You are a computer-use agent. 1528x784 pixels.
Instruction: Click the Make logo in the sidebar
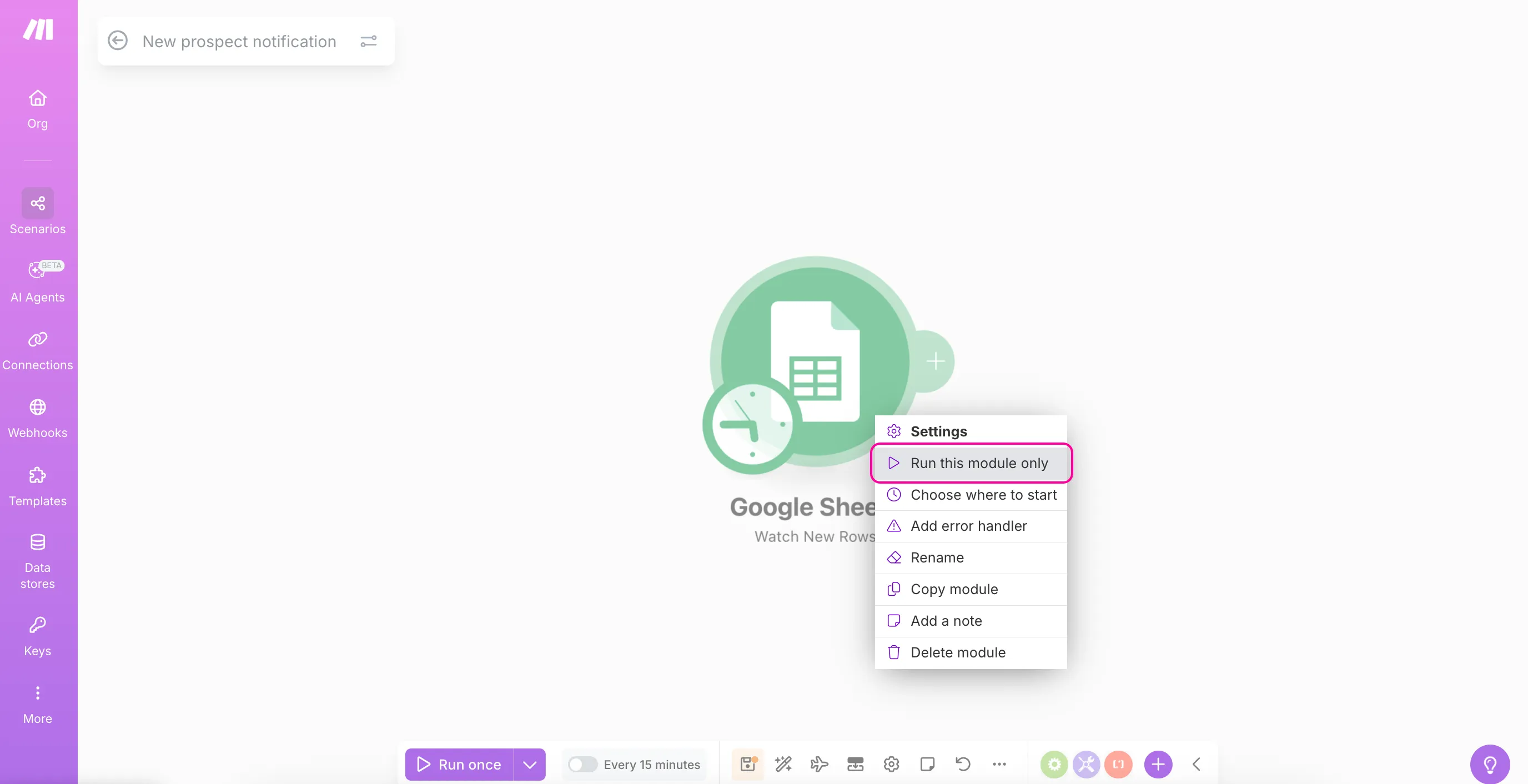pos(38,29)
